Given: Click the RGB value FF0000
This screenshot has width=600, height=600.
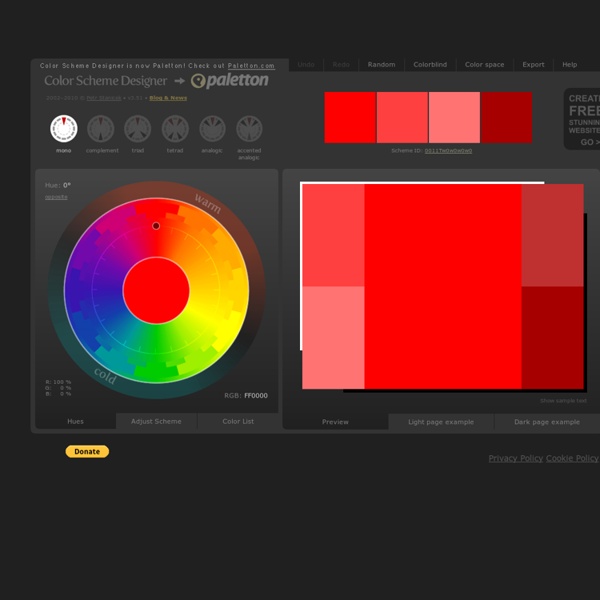Looking at the screenshot, I should [x=256, y=396].
